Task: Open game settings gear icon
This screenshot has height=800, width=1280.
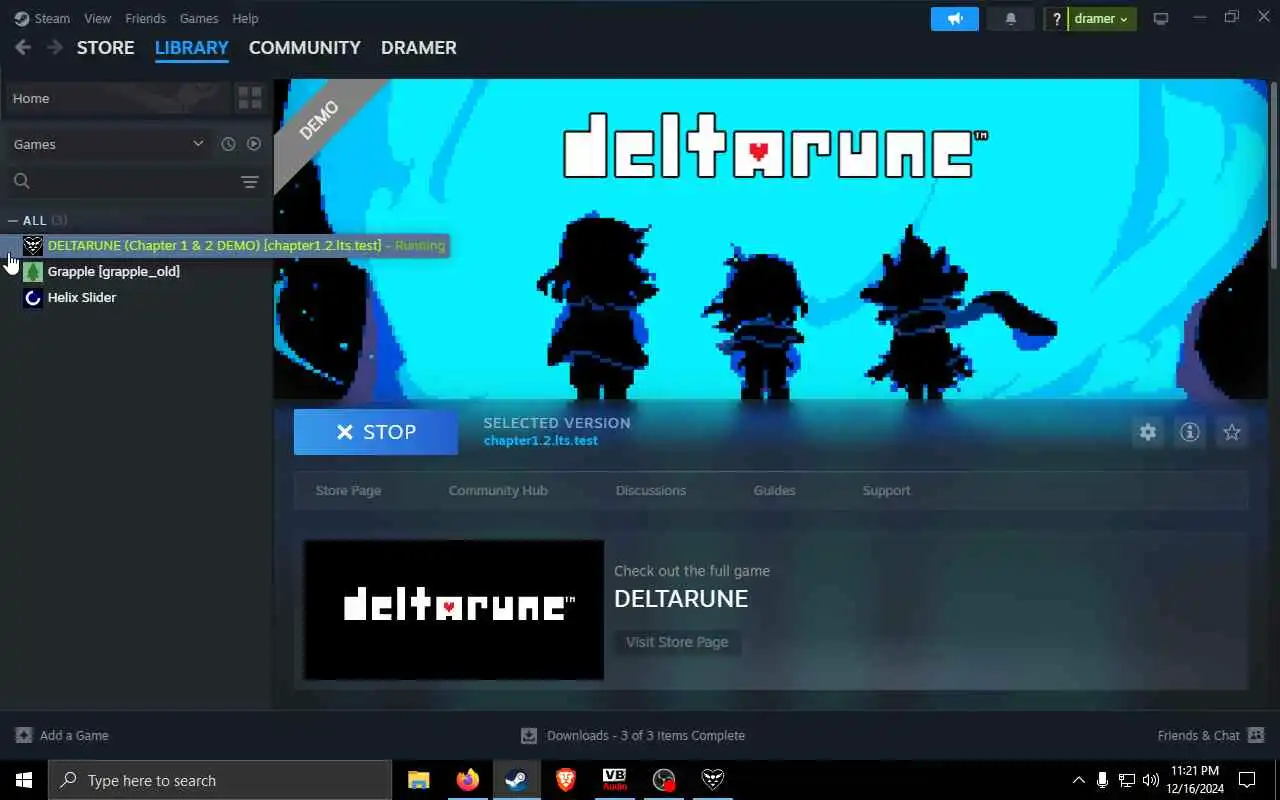Action: [1148, 432]
